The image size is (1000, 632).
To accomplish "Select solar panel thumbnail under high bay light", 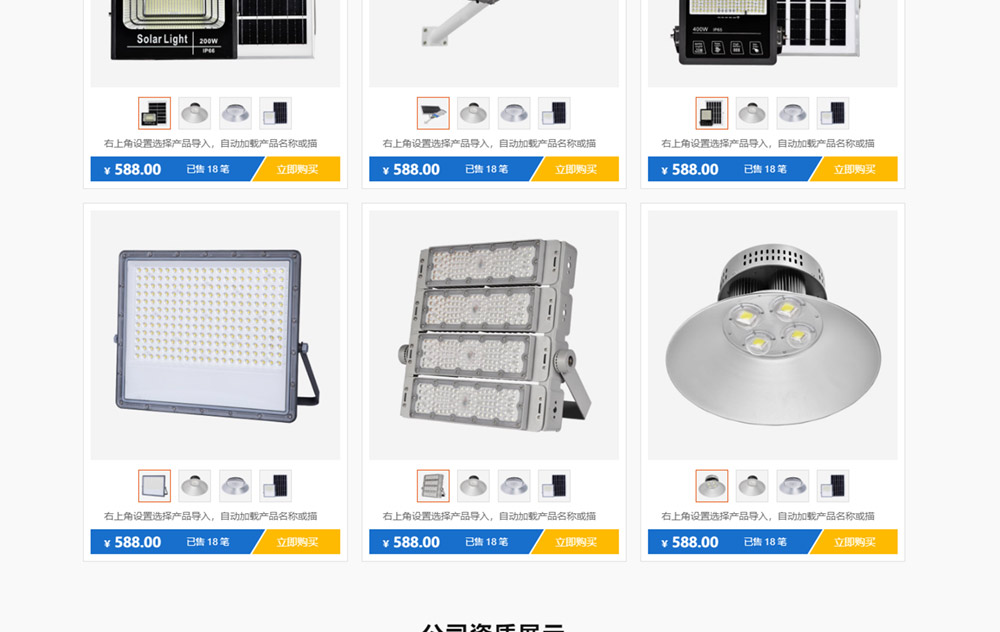I will 833,486.
